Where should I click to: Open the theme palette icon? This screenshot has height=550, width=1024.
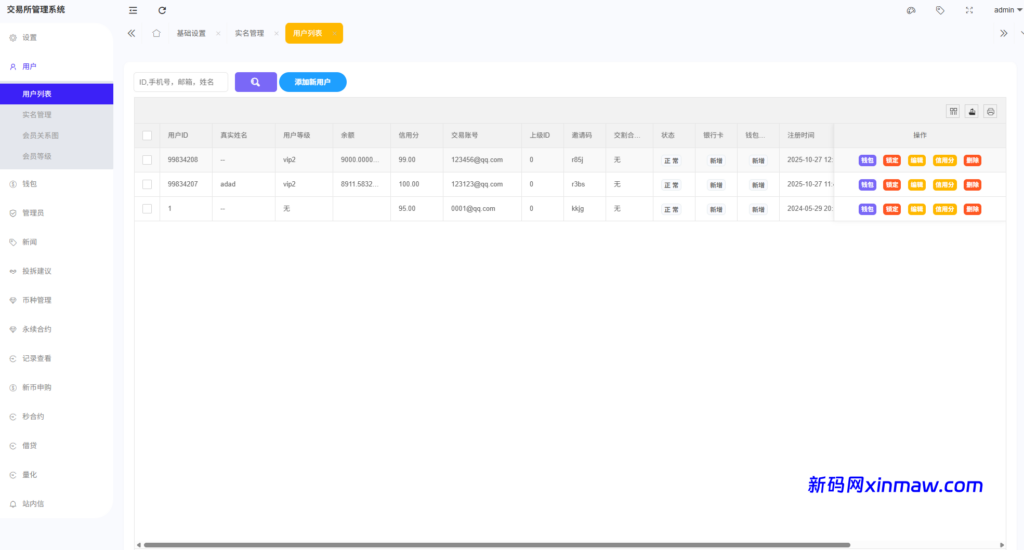(911, 10)
